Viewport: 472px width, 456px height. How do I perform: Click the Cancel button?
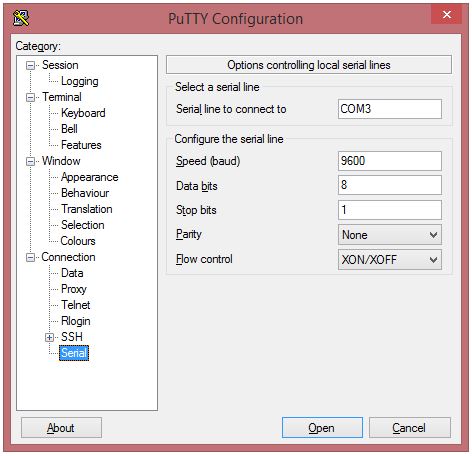[x=409, y=428]
